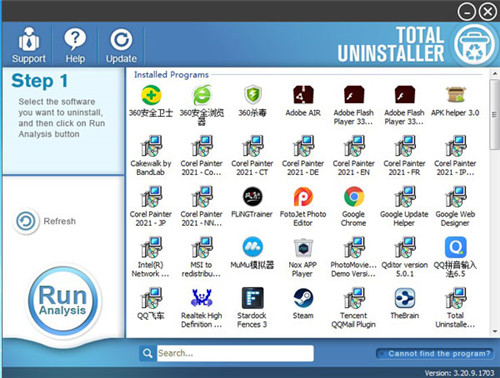Select Corel Painter 2021 - CT entry
The image size is (500, 378).
coord(252,155)
